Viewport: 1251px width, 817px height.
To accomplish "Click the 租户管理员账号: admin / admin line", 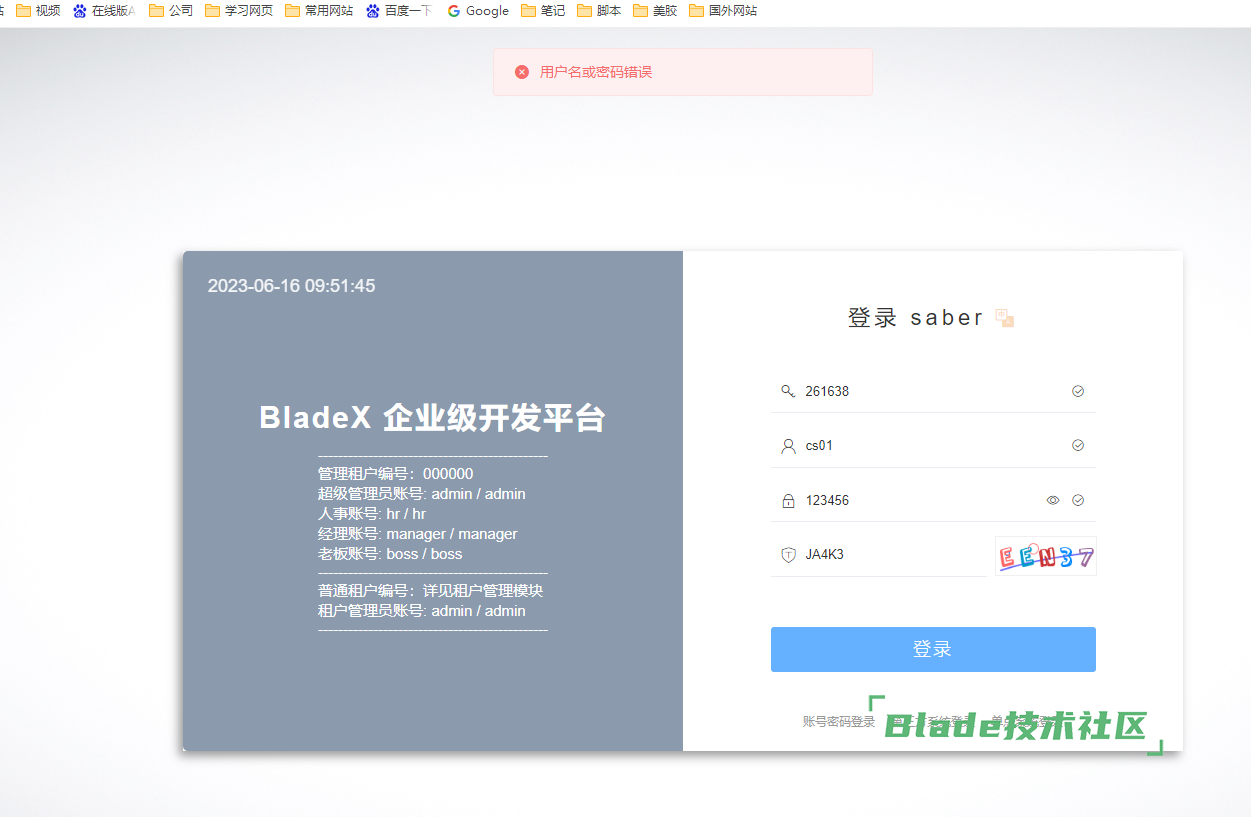I will tap(422, 611).
